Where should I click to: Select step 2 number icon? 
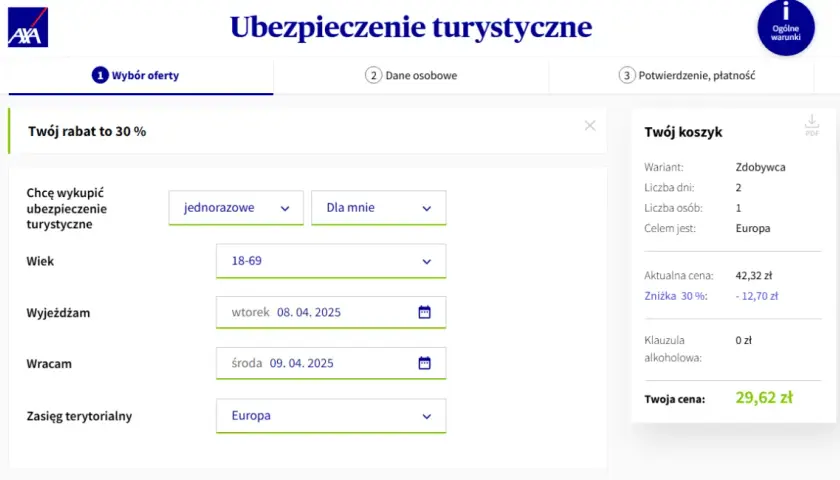click(373, 76)
